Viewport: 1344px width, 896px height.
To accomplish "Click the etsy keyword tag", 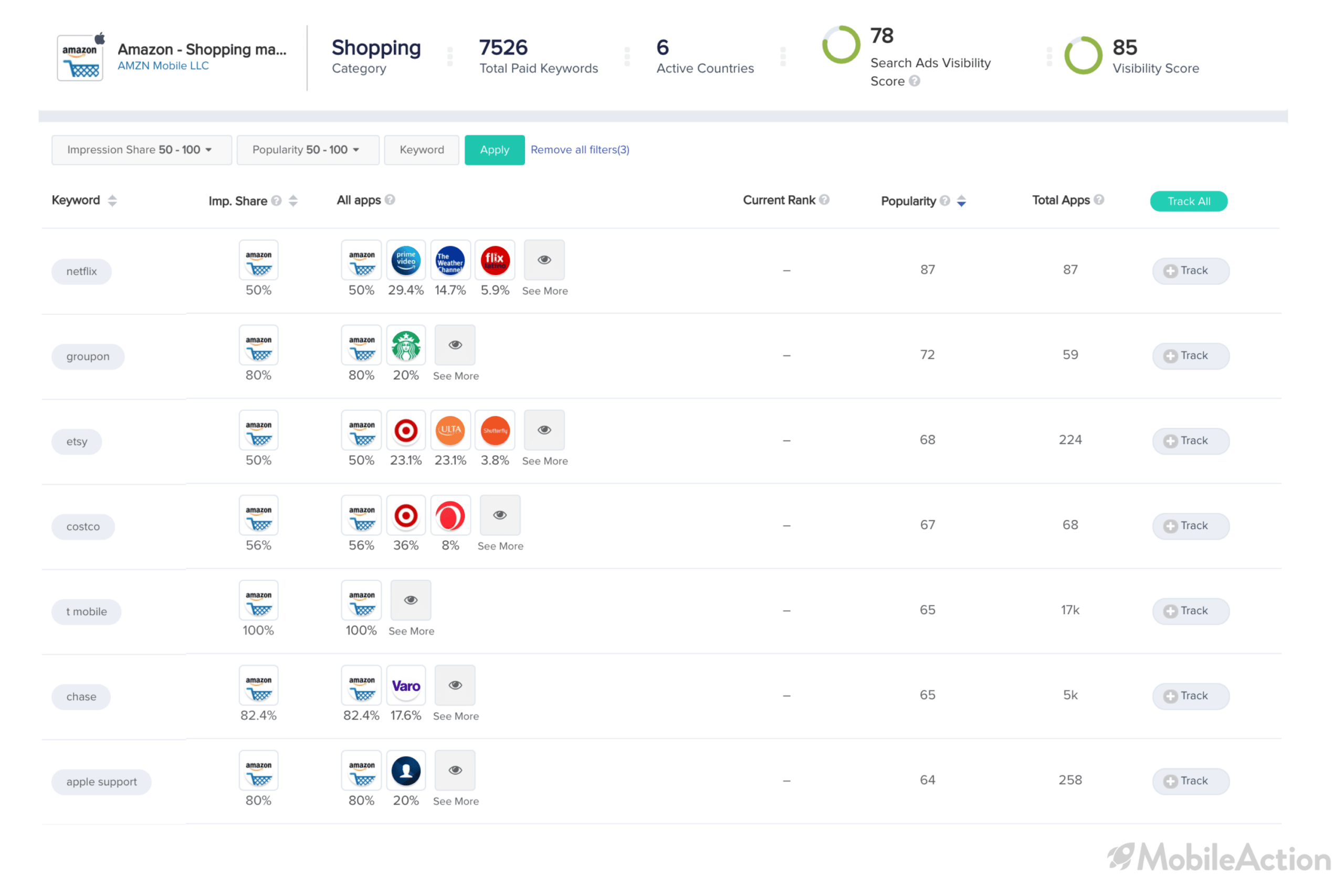I will [77, 442].
